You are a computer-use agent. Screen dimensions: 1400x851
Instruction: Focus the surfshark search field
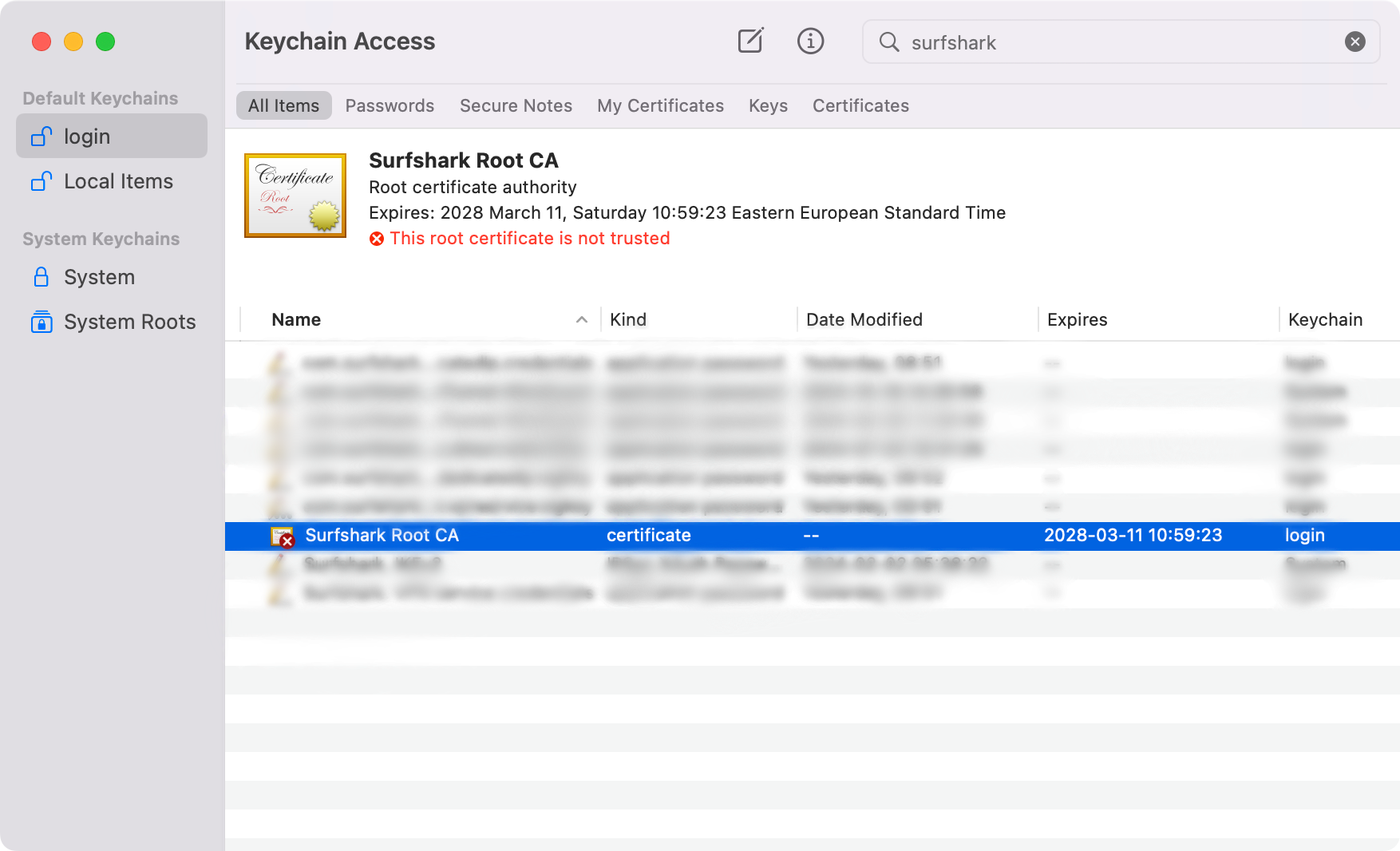click(x=1121, y=42)
